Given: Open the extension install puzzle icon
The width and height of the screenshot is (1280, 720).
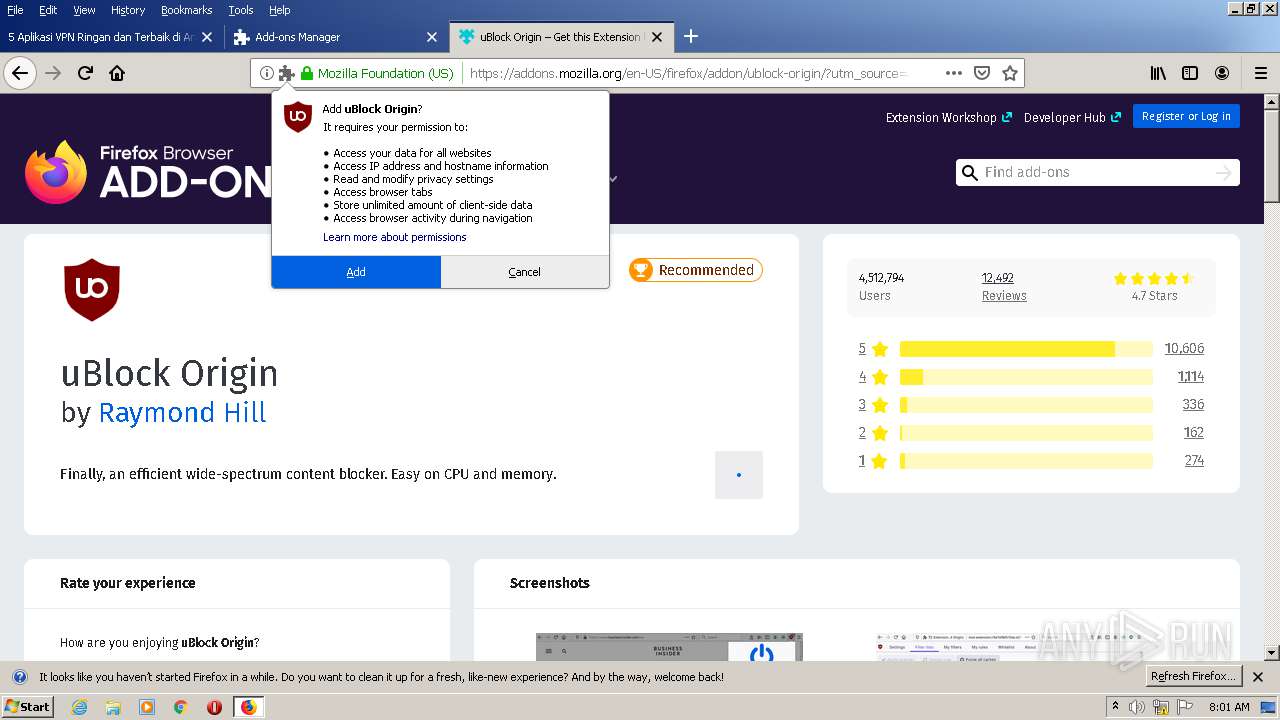Looking at the screenshot, I should pyautogui.click(x=287, y=73).
